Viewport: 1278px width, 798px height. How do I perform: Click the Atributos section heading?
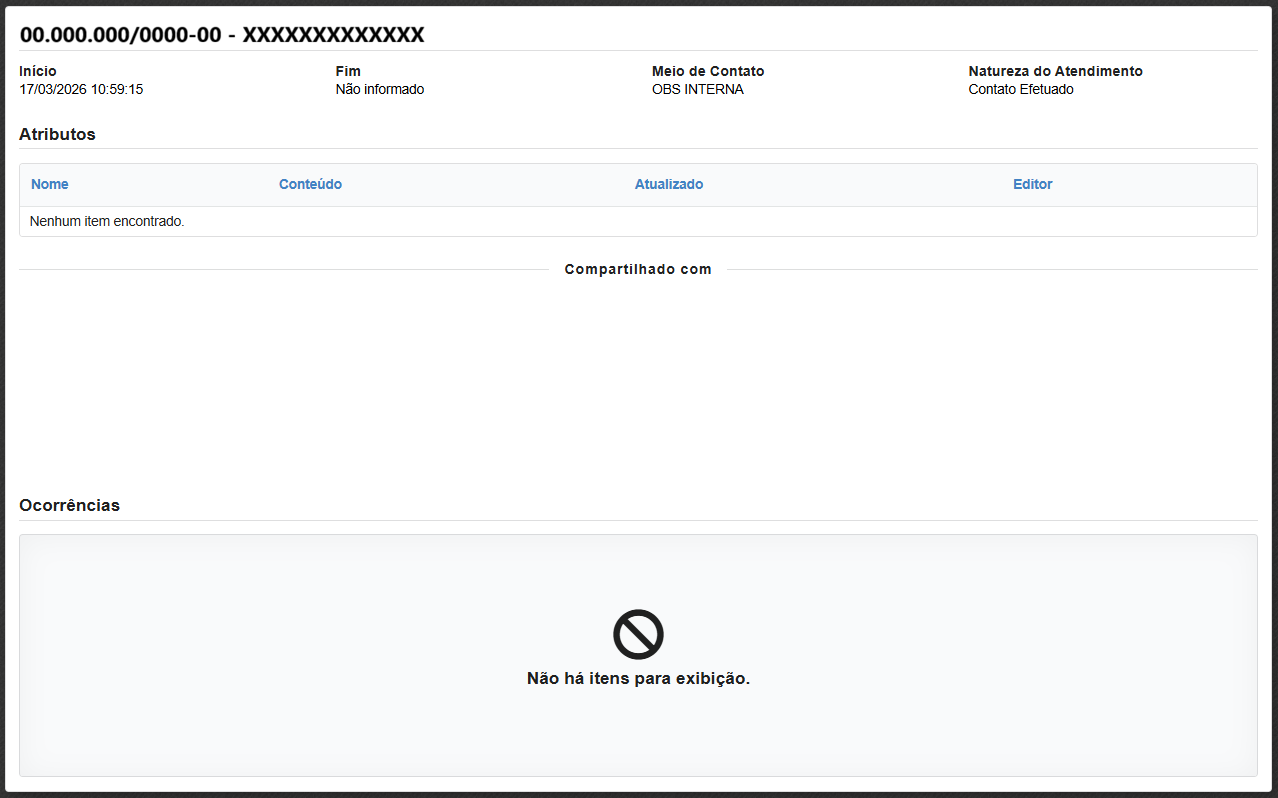(x=57, y=134)
